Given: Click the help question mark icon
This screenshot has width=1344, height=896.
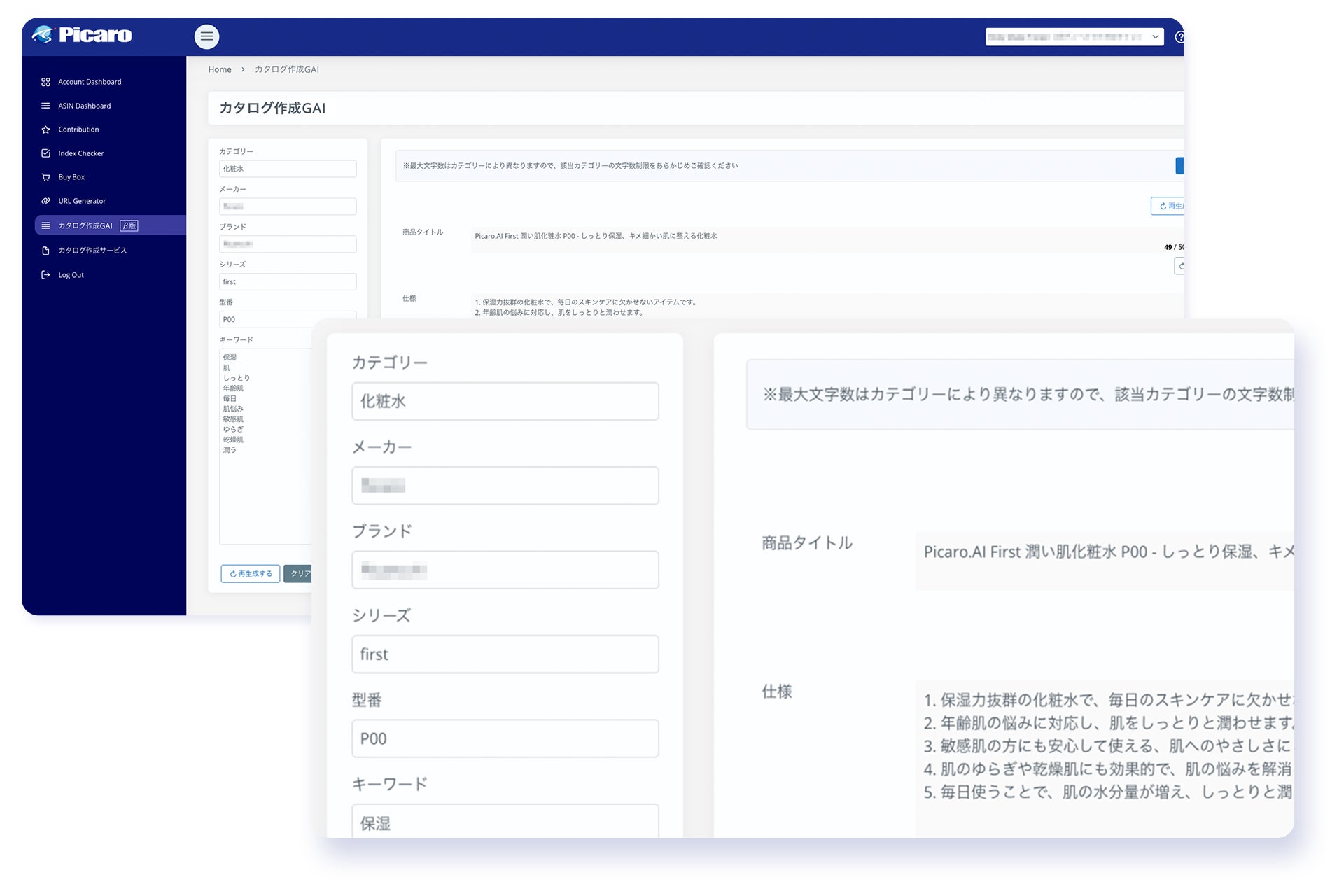Looking at the screenshot, I should 1179,37.
